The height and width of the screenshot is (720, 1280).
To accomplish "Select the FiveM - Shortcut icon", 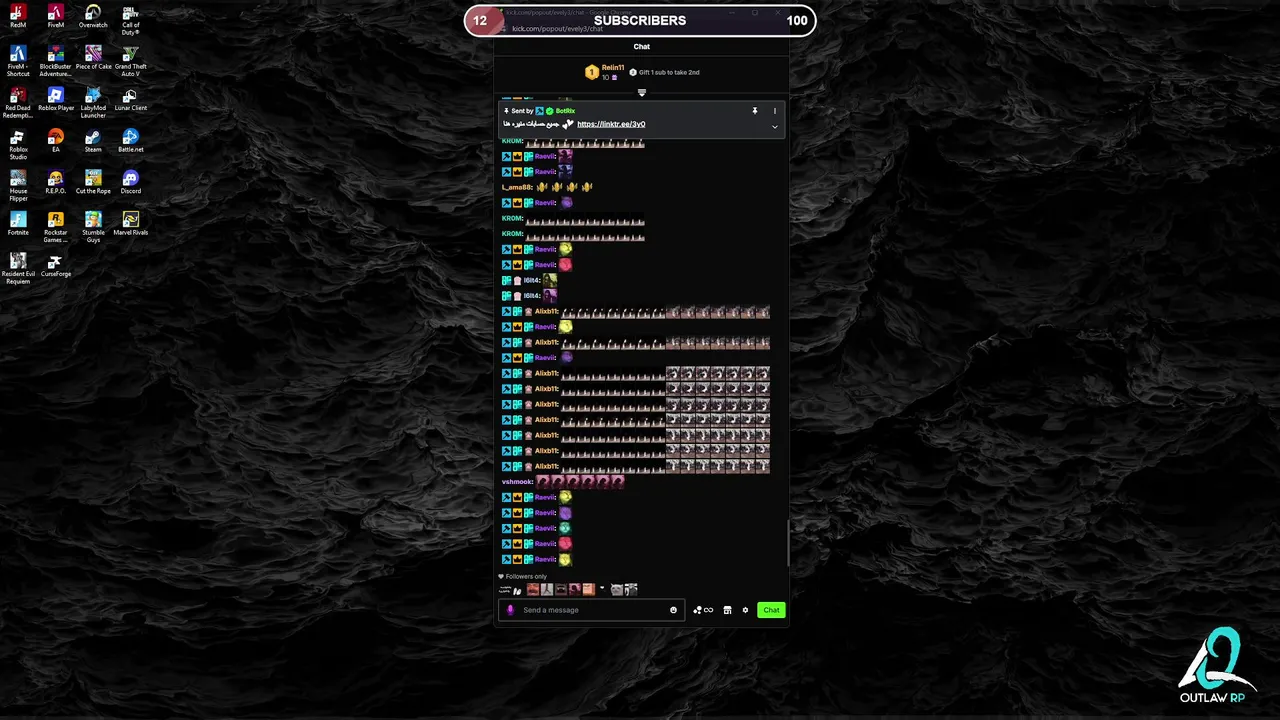I will point(18,61).
